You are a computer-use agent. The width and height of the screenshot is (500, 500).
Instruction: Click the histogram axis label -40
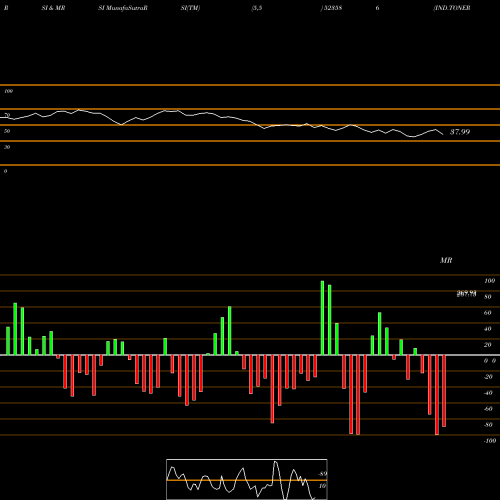coord(488,393)
